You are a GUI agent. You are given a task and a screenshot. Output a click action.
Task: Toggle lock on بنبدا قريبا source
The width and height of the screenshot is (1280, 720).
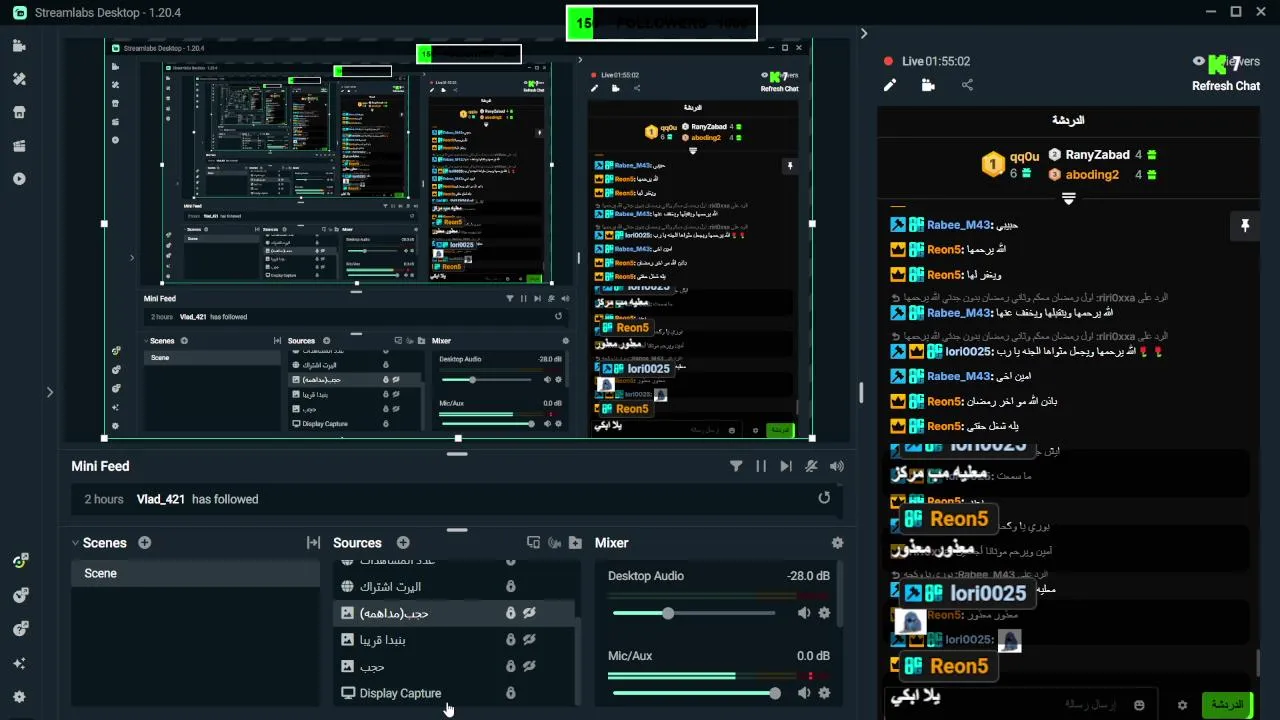tap(510, 640)
